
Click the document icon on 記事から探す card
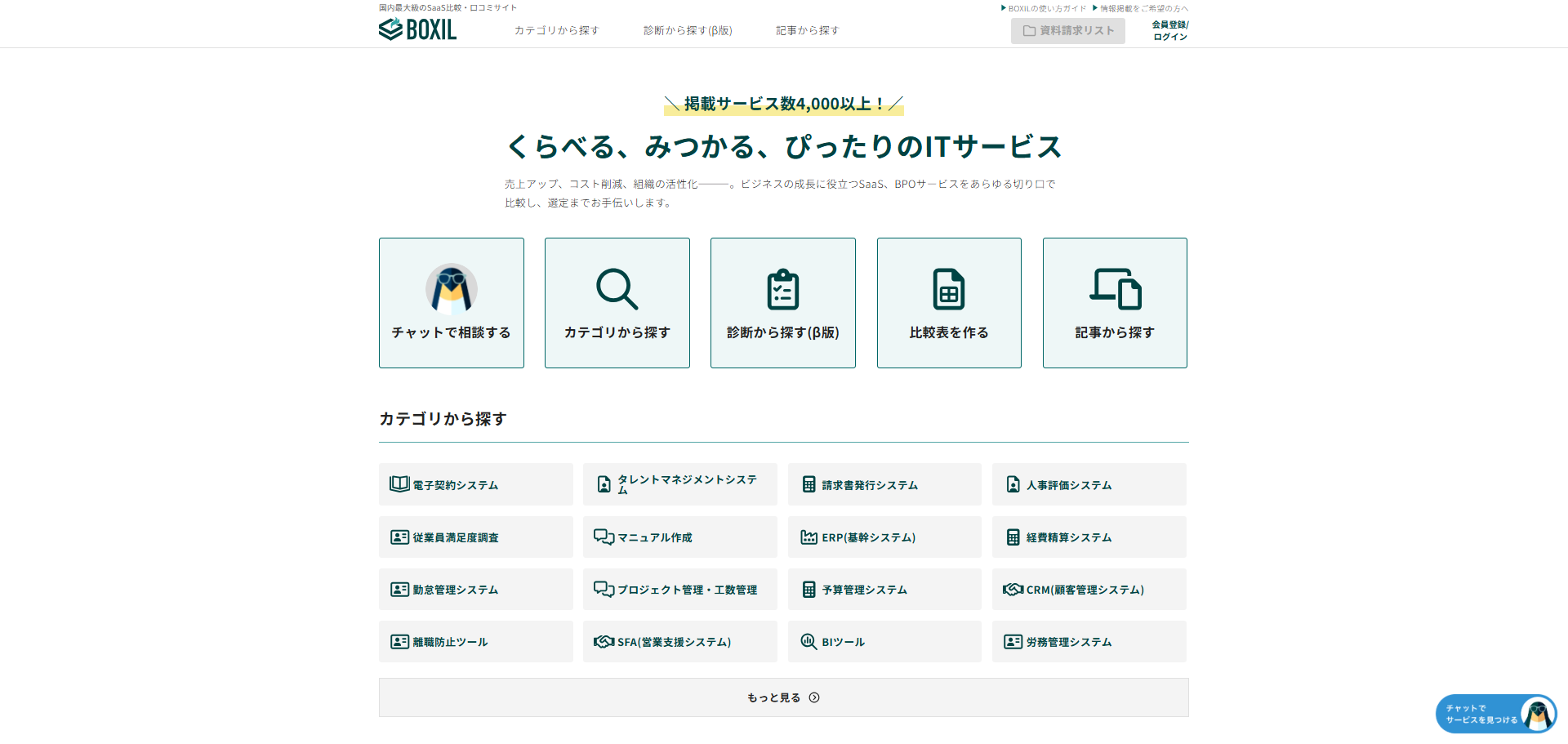tap(1114, 289)
